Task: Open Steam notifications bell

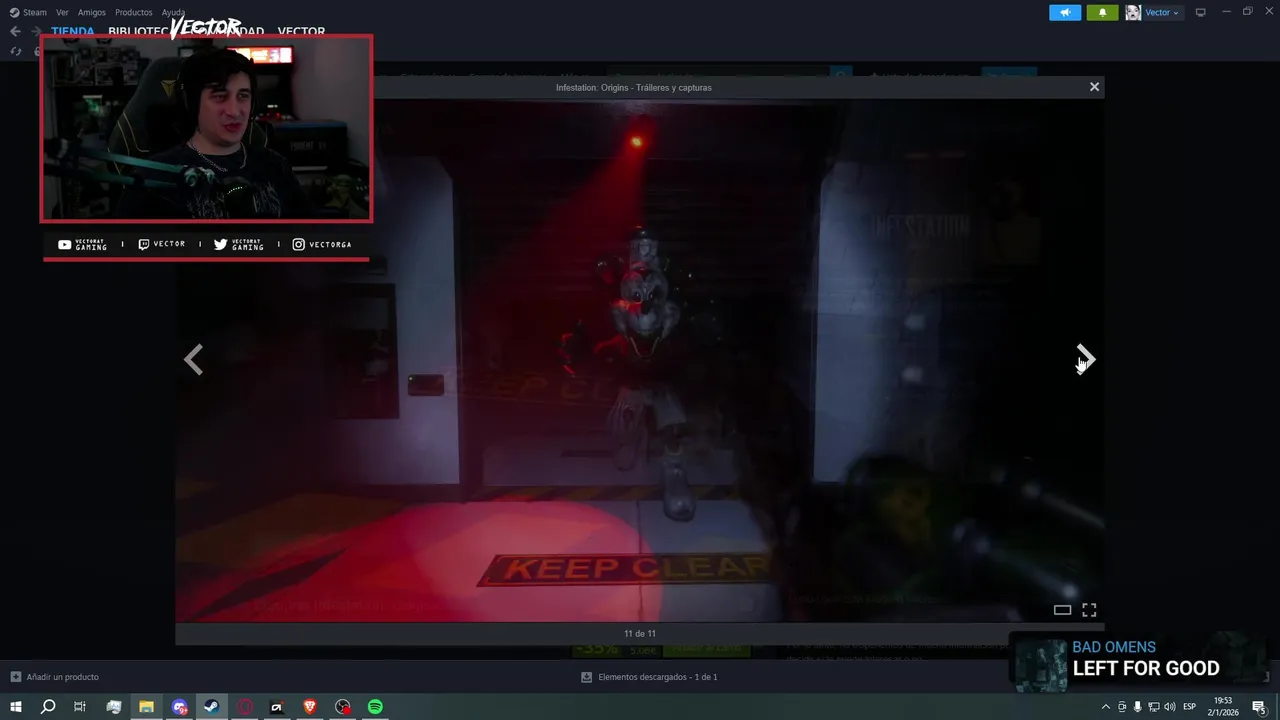Action: coord(1102,12)
